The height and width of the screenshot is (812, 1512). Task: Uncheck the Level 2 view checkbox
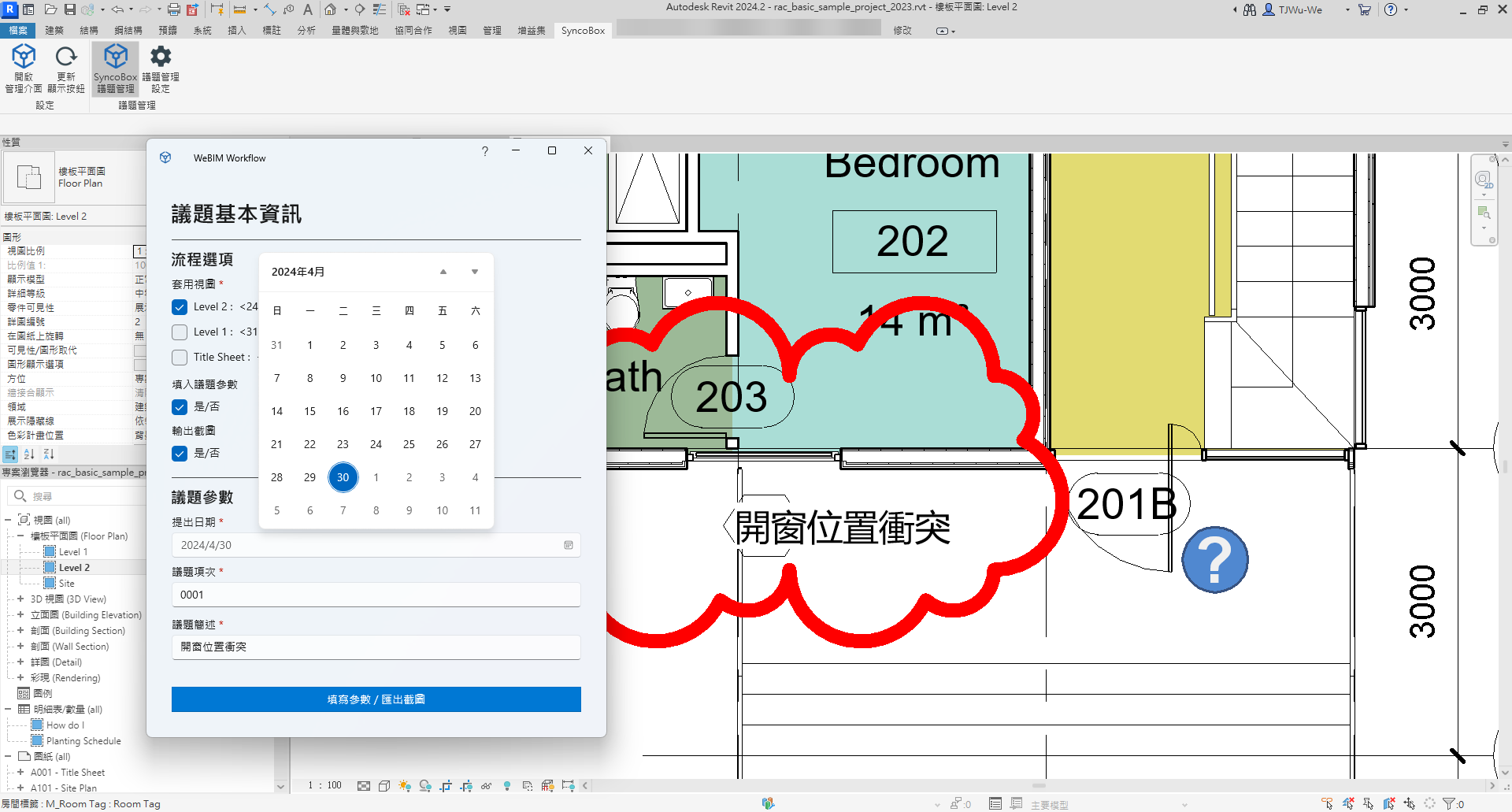coord(180,307)
